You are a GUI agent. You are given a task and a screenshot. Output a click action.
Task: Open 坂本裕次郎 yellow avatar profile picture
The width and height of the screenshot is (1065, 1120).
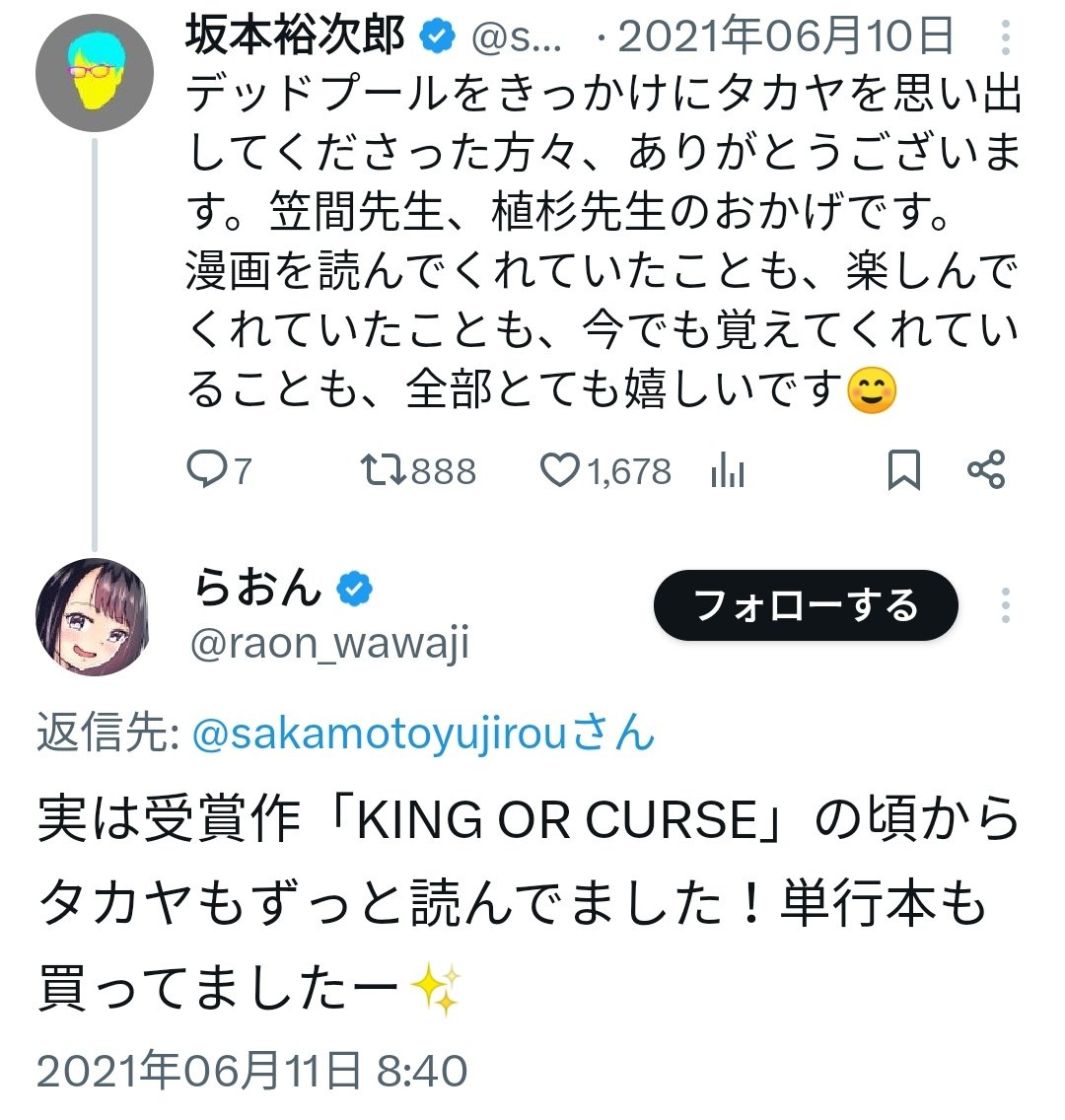pyautogui.click(x=92, y=76)
